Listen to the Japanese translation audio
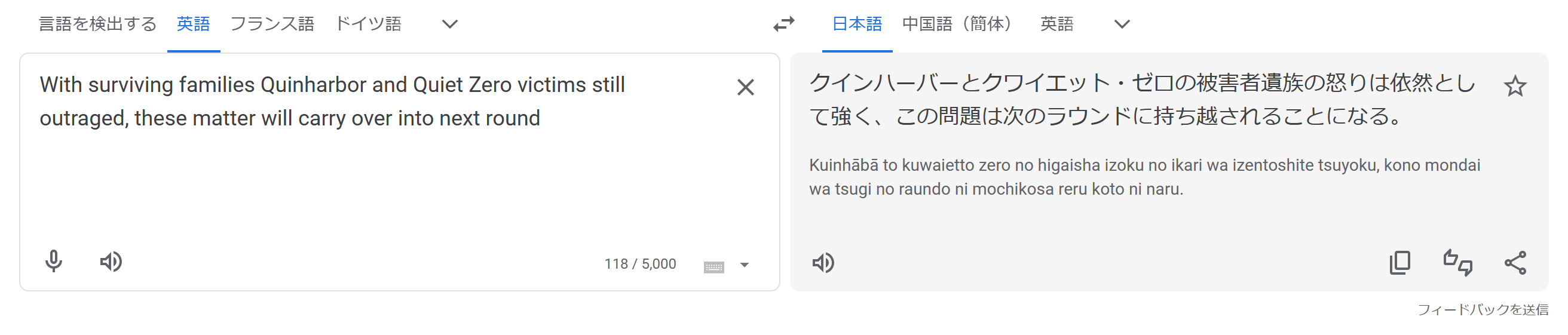 click(x=823, y=263)
